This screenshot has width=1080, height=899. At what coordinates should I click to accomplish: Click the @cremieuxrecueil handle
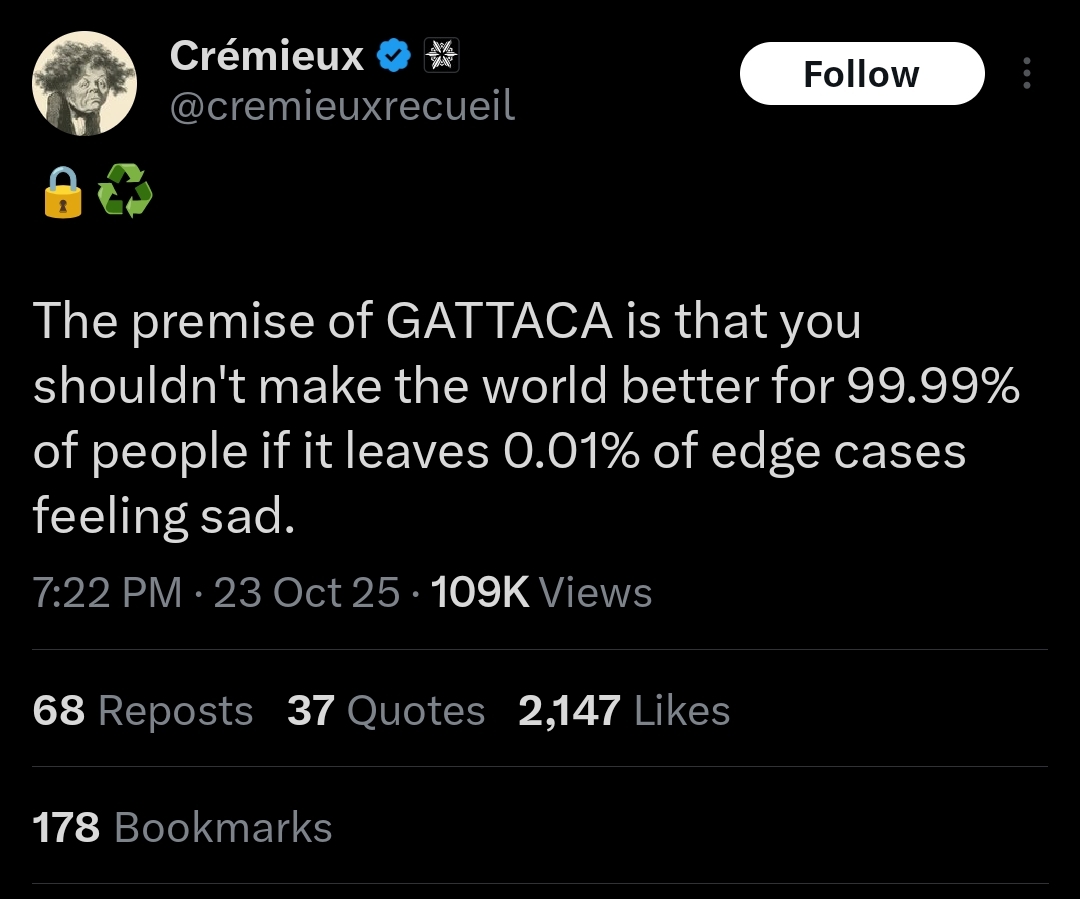coord(342,104)
